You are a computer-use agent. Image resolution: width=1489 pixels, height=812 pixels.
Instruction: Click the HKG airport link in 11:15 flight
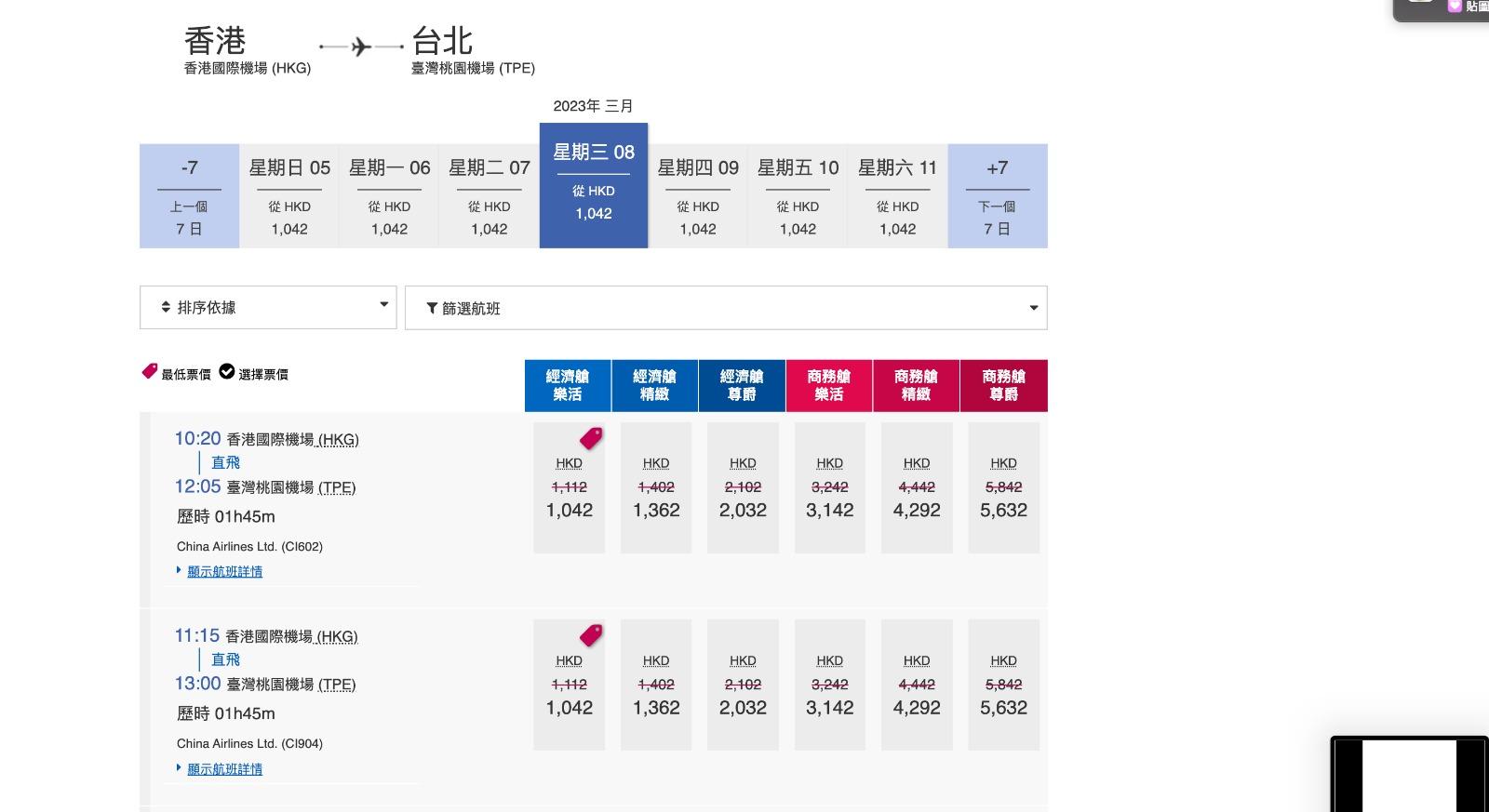point(337,636)
